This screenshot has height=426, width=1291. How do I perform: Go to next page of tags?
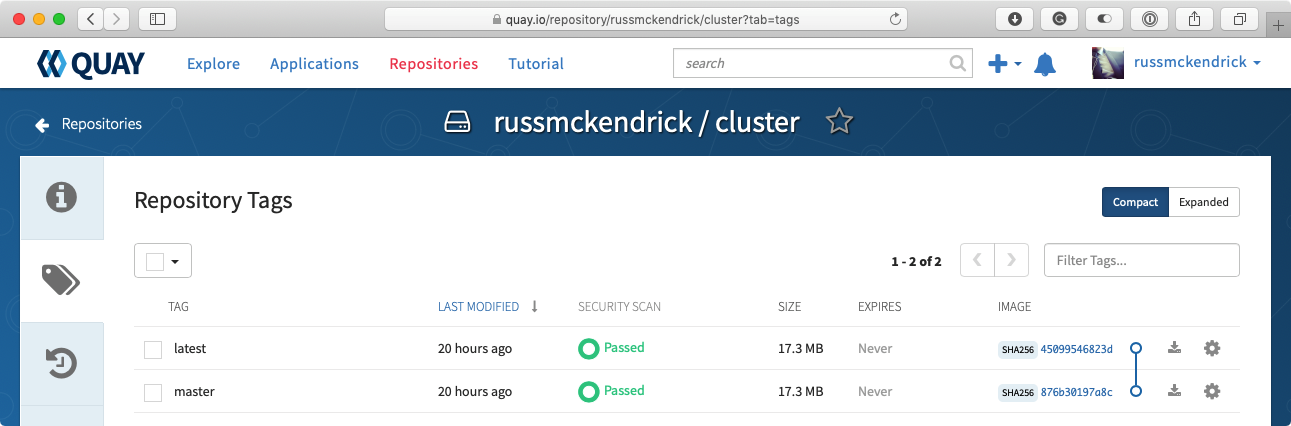point(1012,260)
